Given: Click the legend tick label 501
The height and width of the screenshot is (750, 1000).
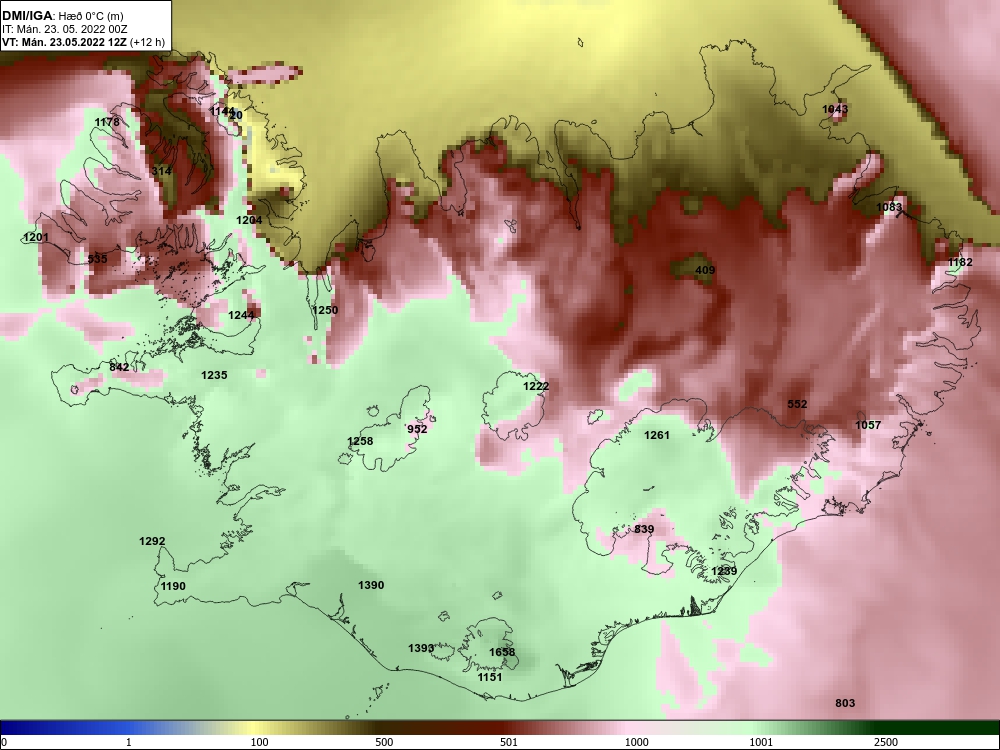Looking at the screenshot, I should [x=508, y=742].
